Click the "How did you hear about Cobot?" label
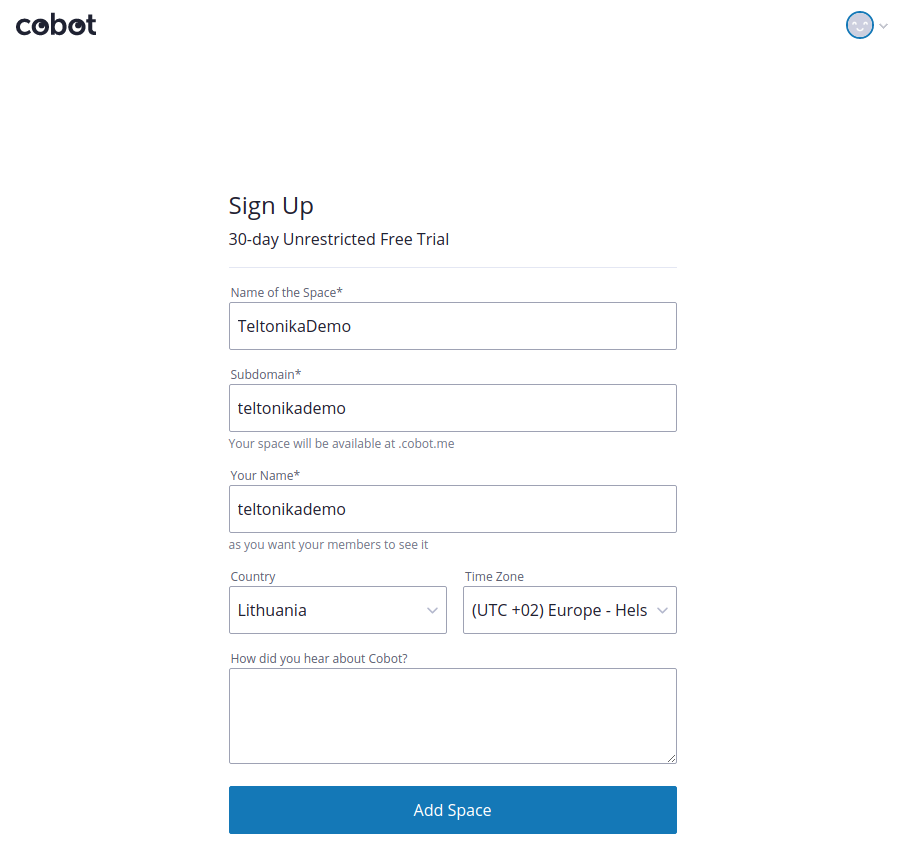This screenshot has width=903, height=845. pyautogui.click(x=319, y=658)
